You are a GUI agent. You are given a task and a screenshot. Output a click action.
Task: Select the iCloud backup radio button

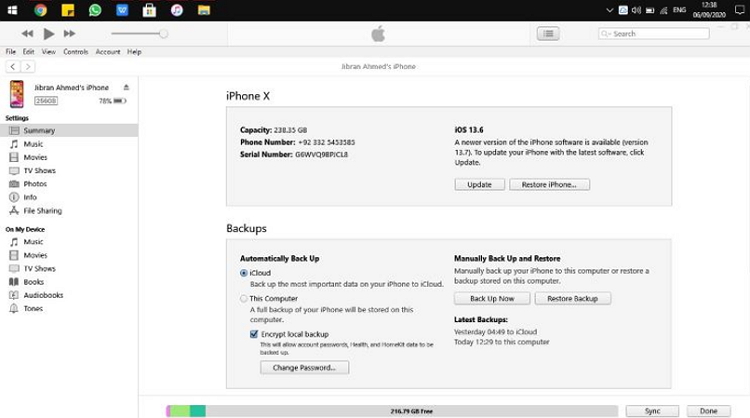pos(244,273)
